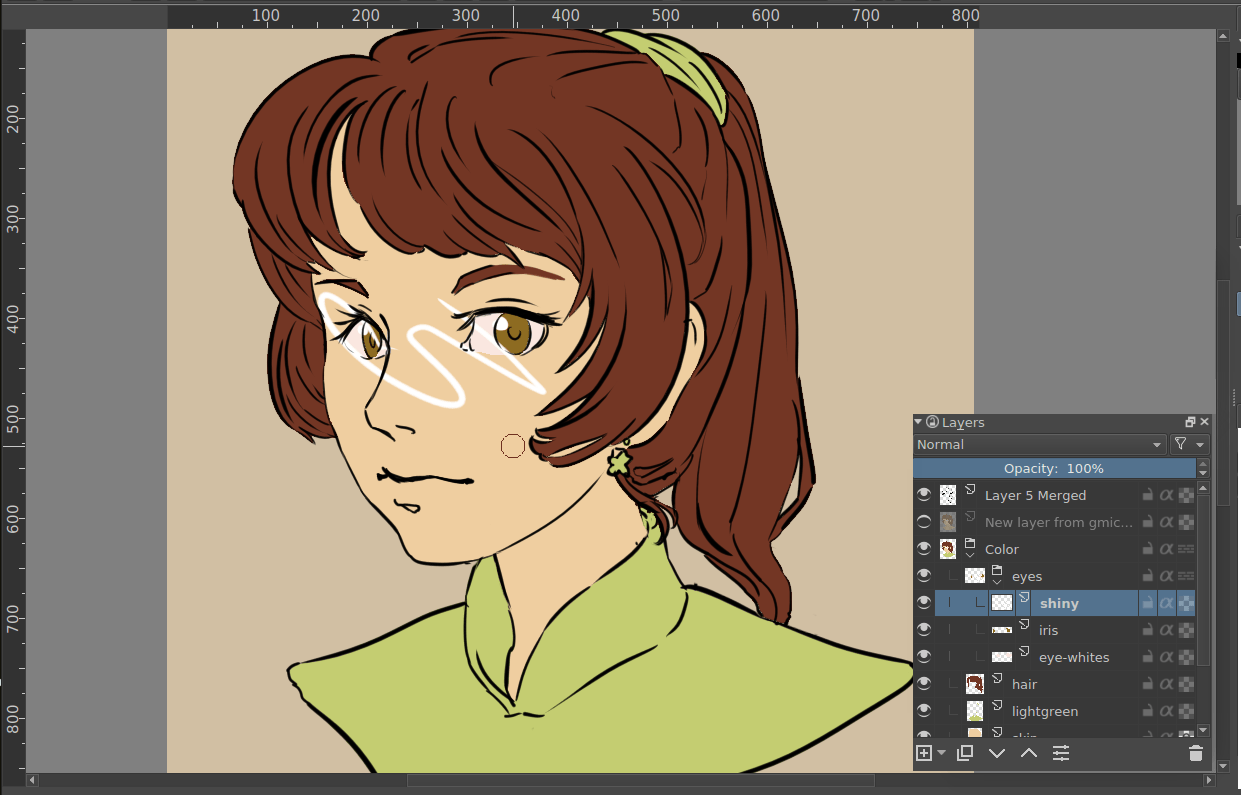The height and width of the screenshot is (795, 1241).
Task: Hide the iris layer
Action: tap(924, 630)
